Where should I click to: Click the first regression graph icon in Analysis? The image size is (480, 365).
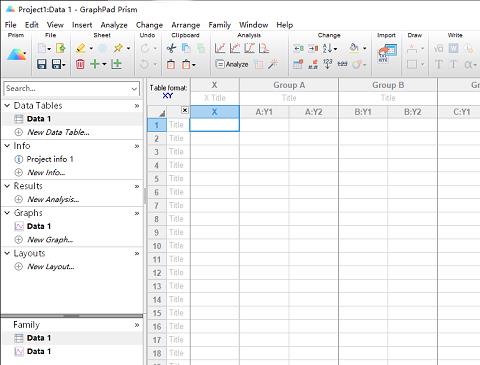point(220,48)
